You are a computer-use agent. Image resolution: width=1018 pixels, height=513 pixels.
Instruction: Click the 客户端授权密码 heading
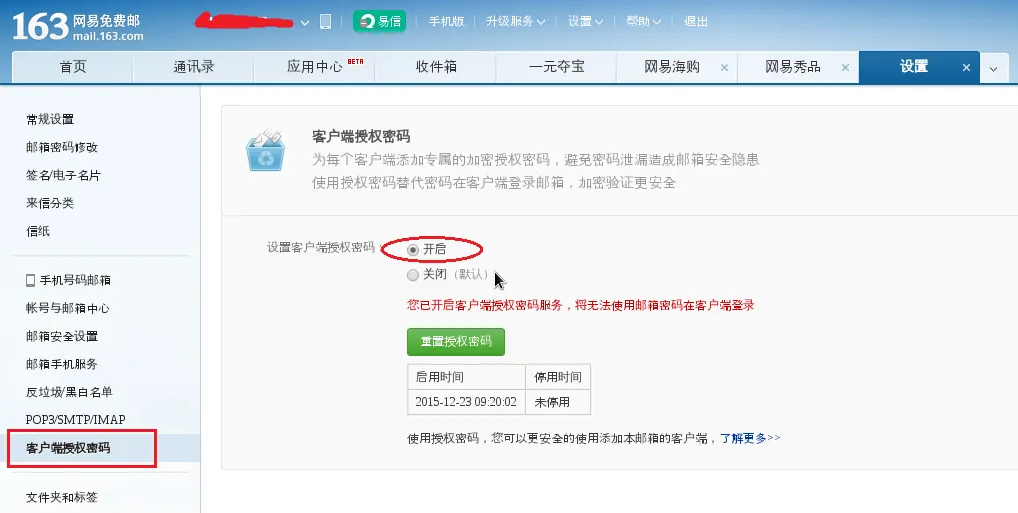pos(361,136)
